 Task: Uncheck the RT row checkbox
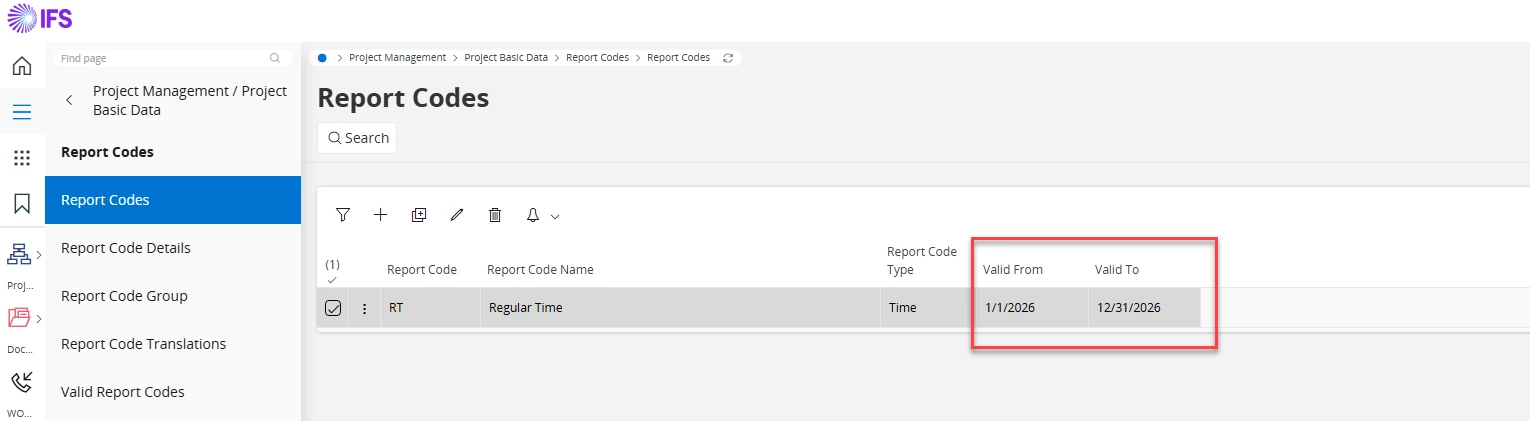tap(333, 308)
